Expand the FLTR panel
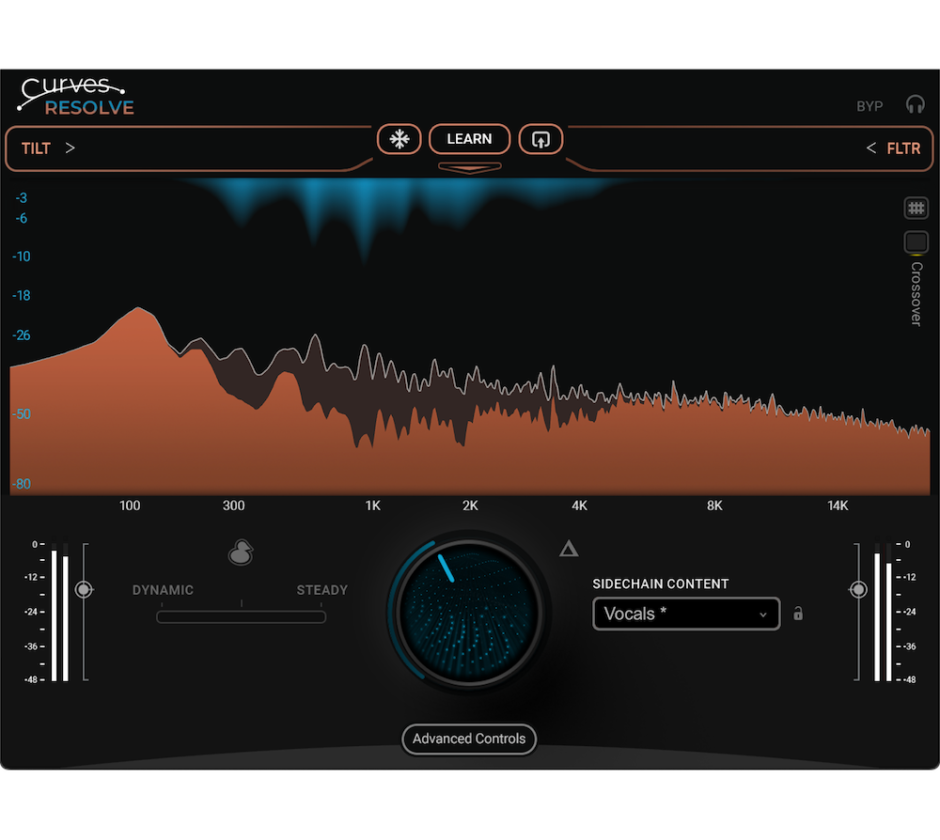940x840 pixels. (894, 148)
